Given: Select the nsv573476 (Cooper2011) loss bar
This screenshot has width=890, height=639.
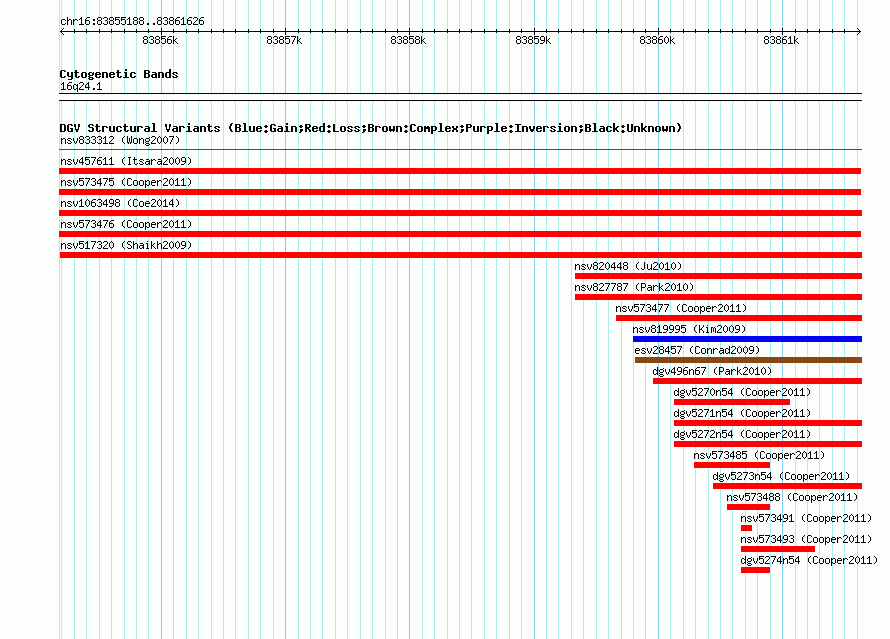Looking at the screenshot, I should pos(460,234).
